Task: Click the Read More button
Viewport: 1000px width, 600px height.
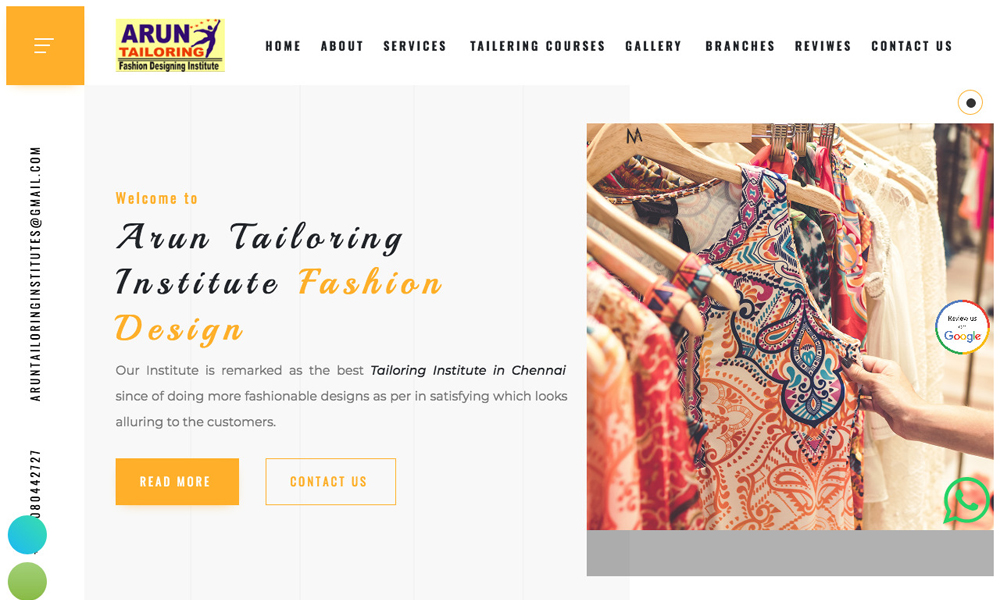Action: 177,481
